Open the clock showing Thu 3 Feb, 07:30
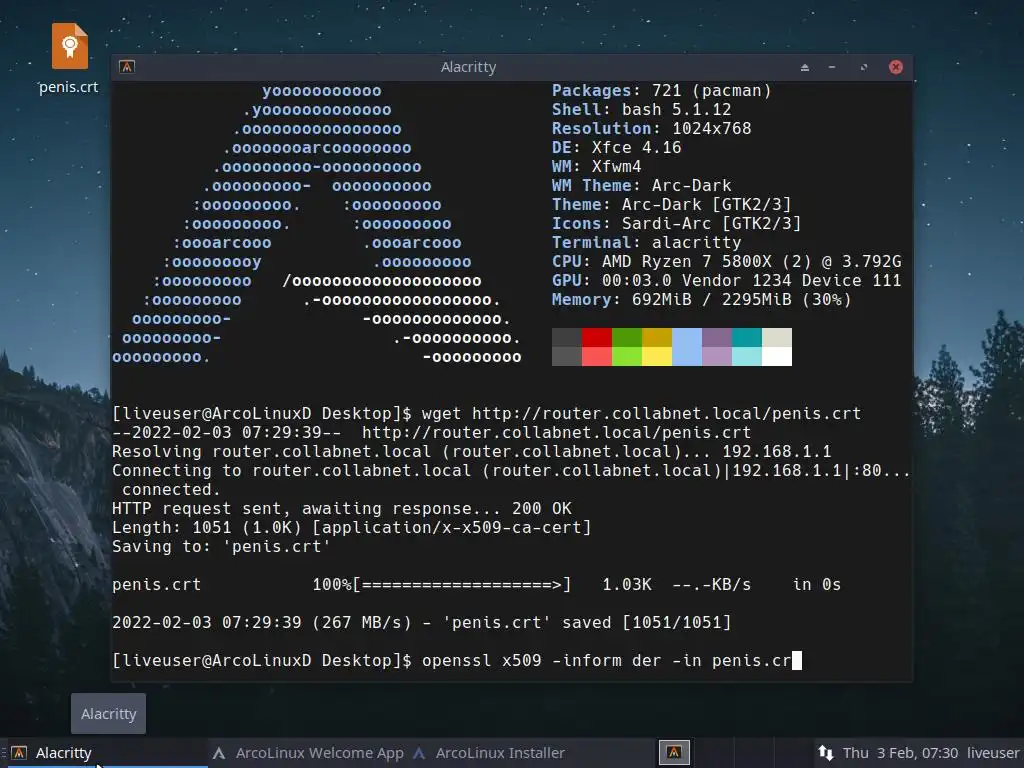 tap(900, 753)
